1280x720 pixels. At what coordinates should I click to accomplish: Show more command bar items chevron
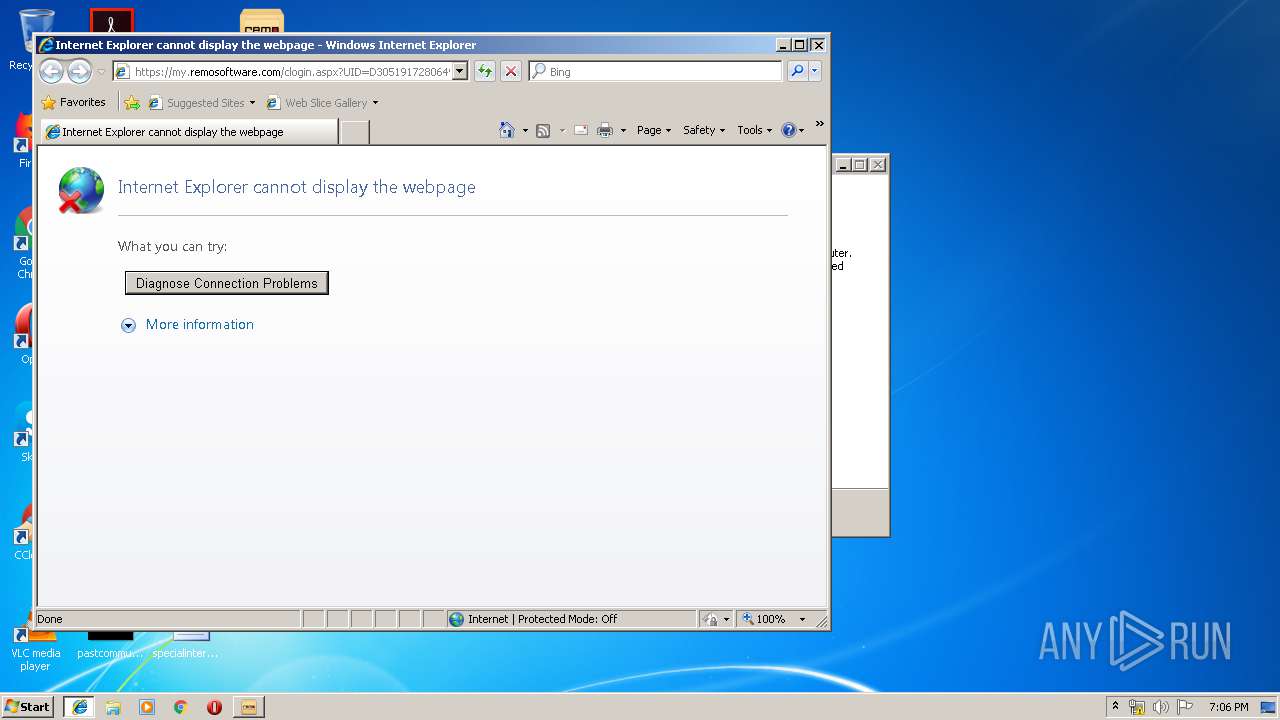[x=819, y=125]
